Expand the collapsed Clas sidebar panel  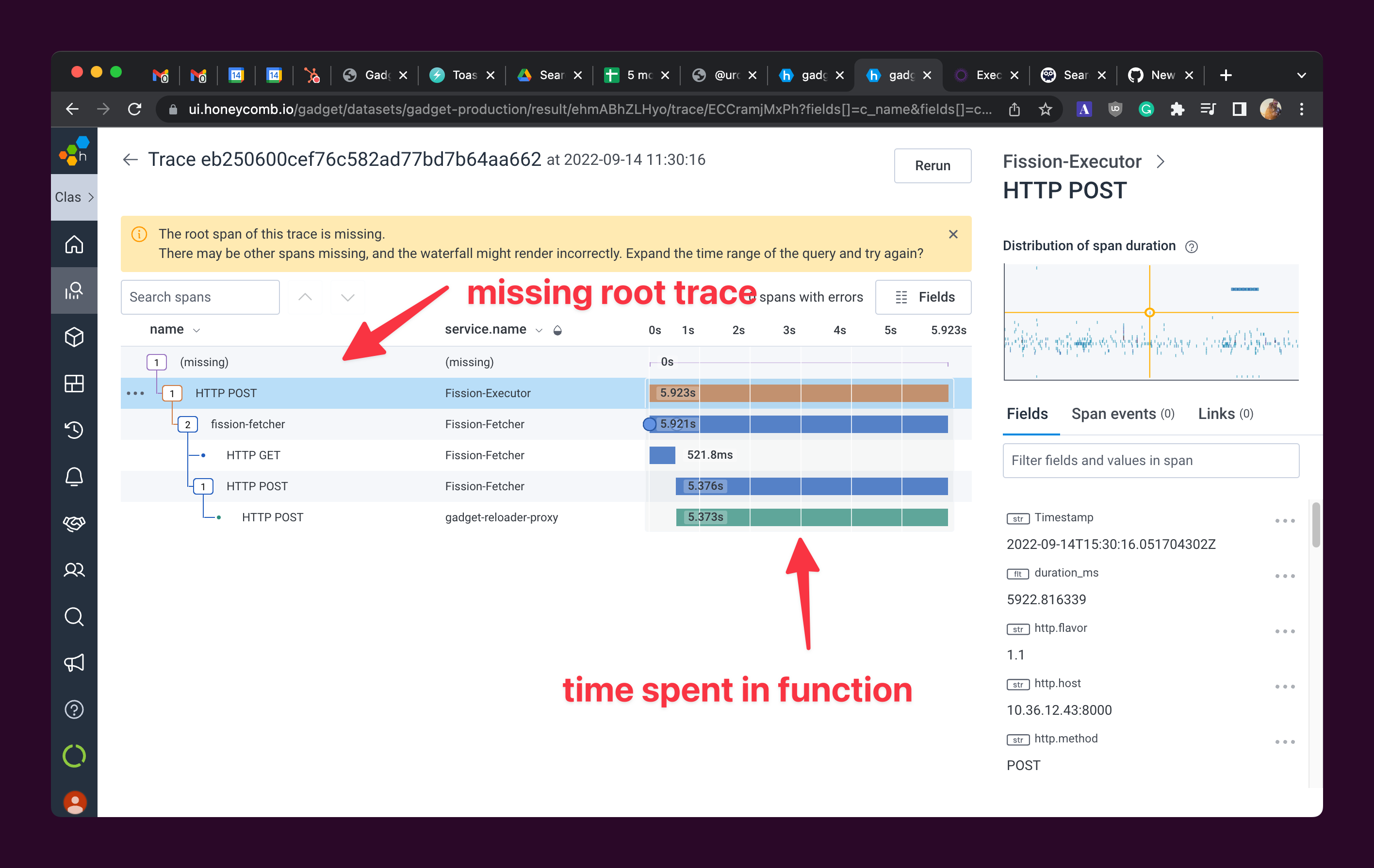click(x=91, y=197)
